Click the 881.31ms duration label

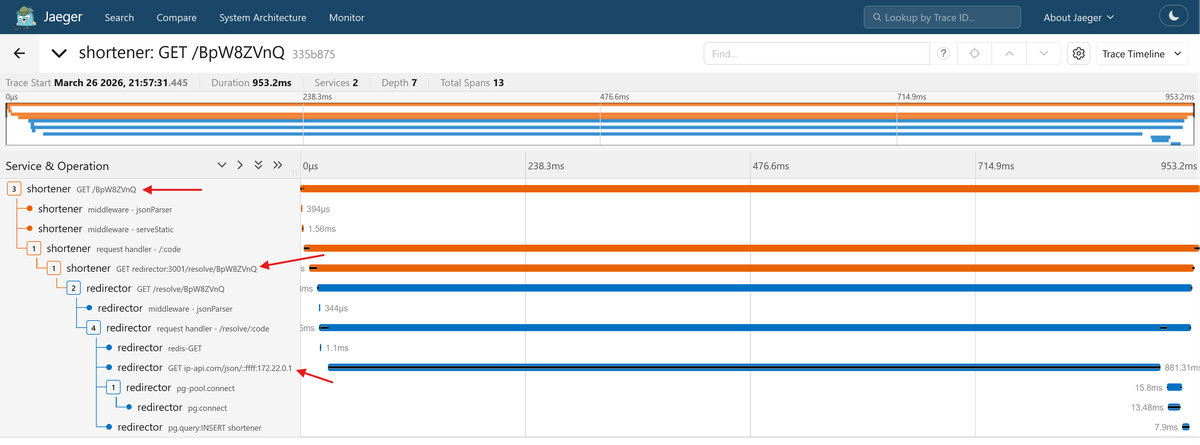(1181, 367)
